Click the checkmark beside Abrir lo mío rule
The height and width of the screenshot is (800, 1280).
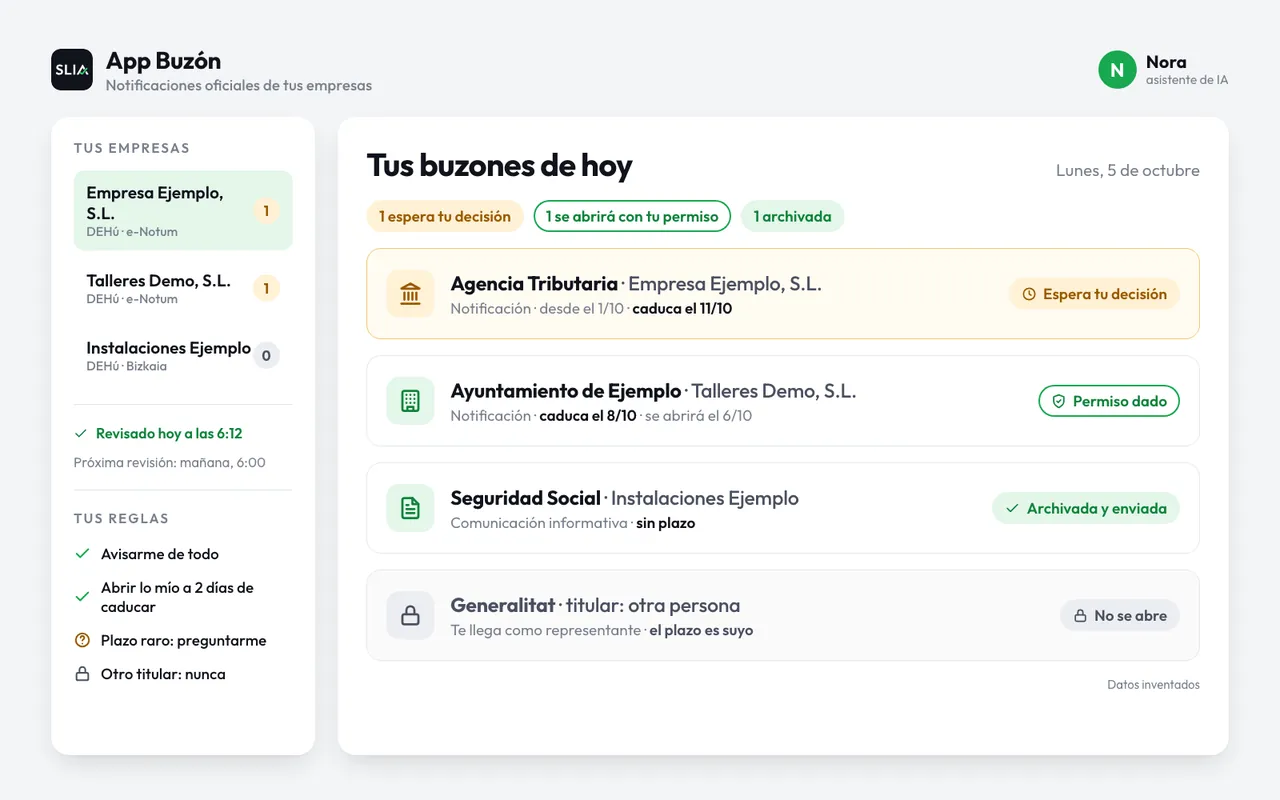click(x=82, y=597)
